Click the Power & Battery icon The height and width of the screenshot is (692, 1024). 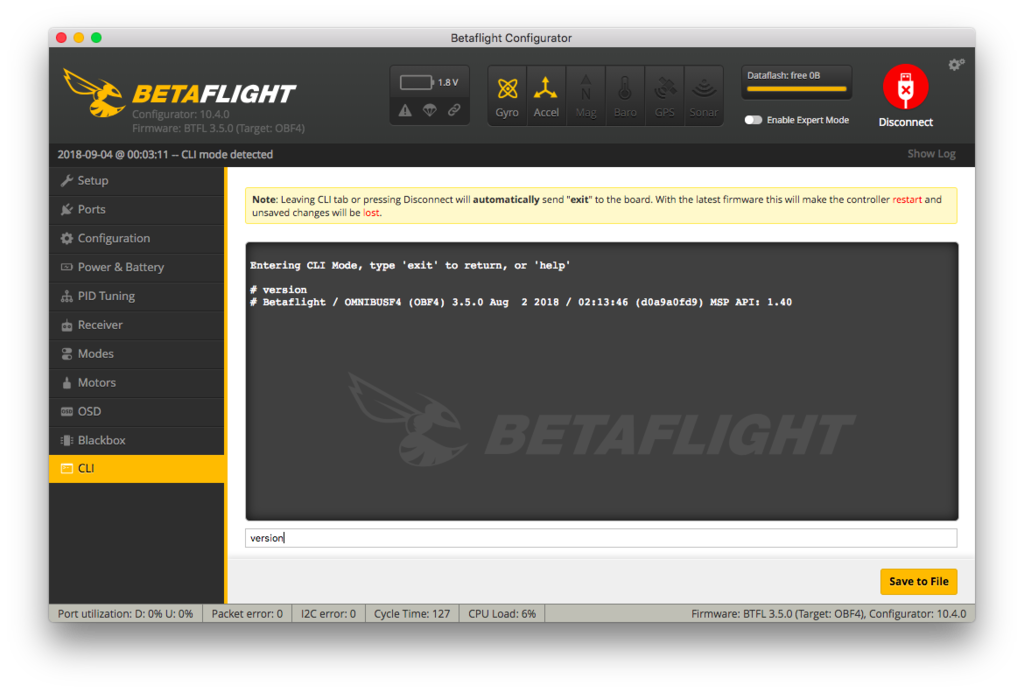pyautogui.click(x=67, y=267)
